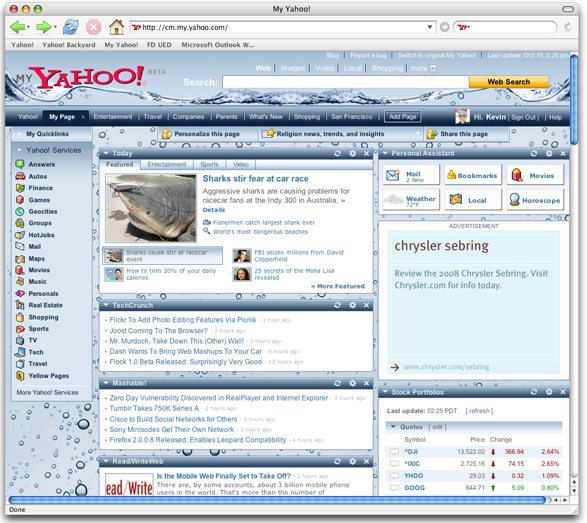The image size is (587, 523).
Task: Refresh the TechCrunch module
Action: (337, 305)
